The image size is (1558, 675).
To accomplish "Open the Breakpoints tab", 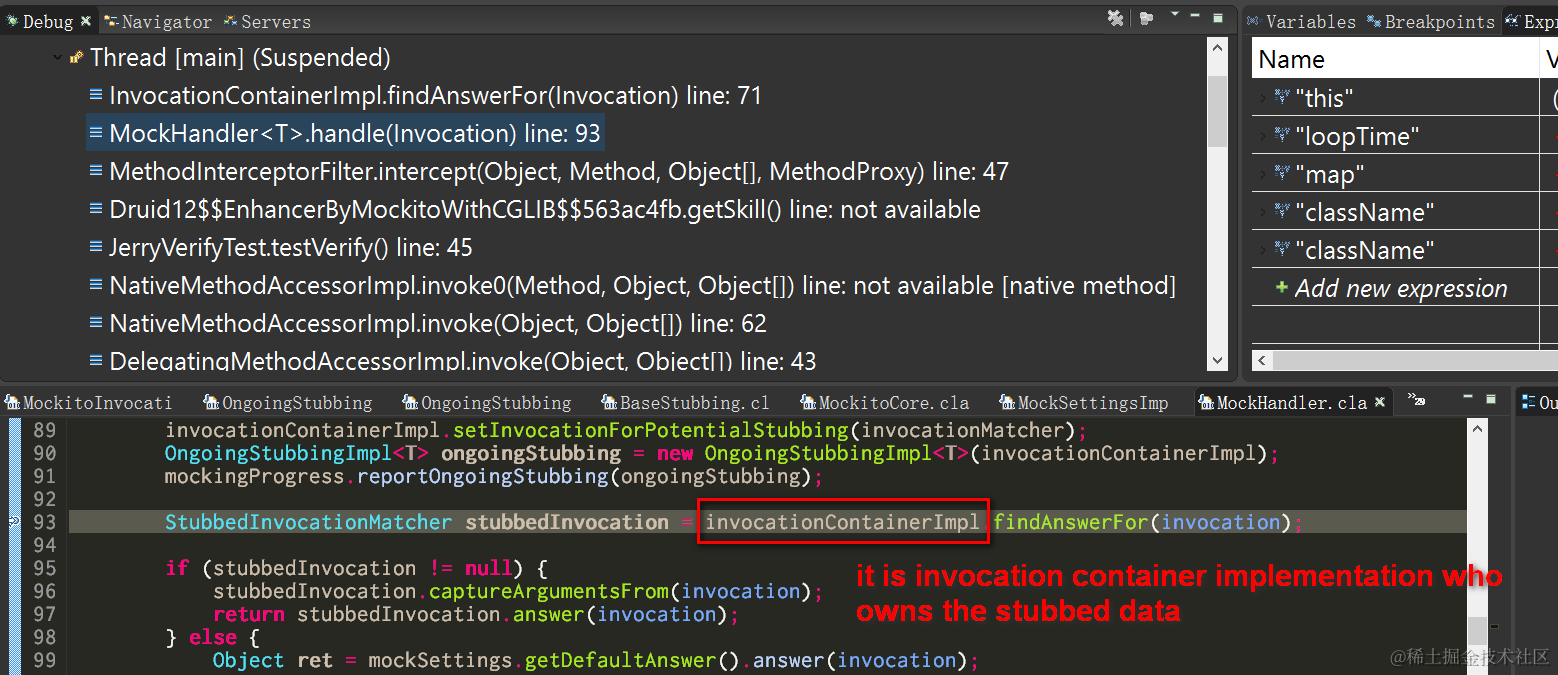I will (1430, 21).
